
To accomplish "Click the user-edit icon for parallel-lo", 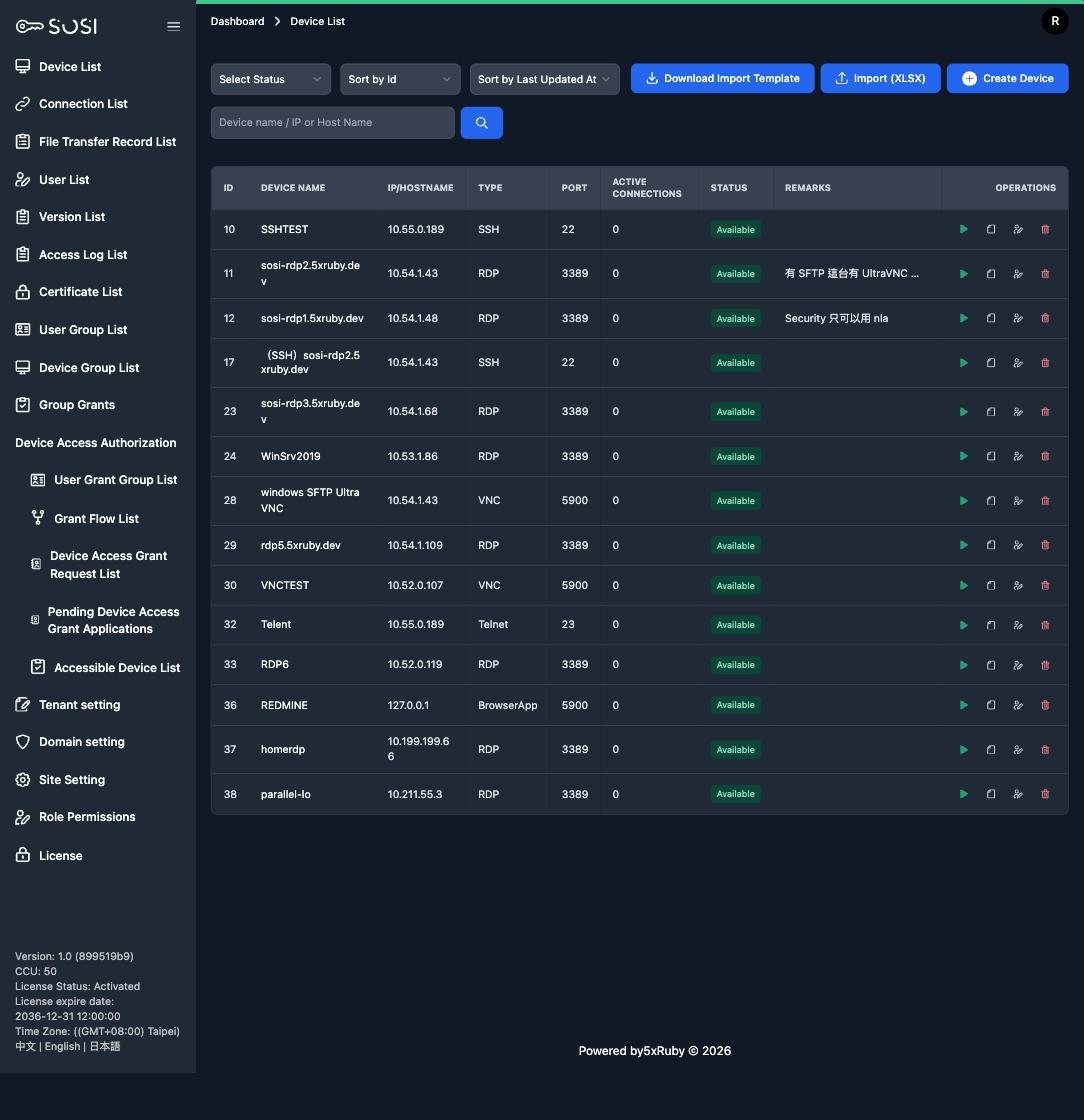I will tap(1018, 794).
